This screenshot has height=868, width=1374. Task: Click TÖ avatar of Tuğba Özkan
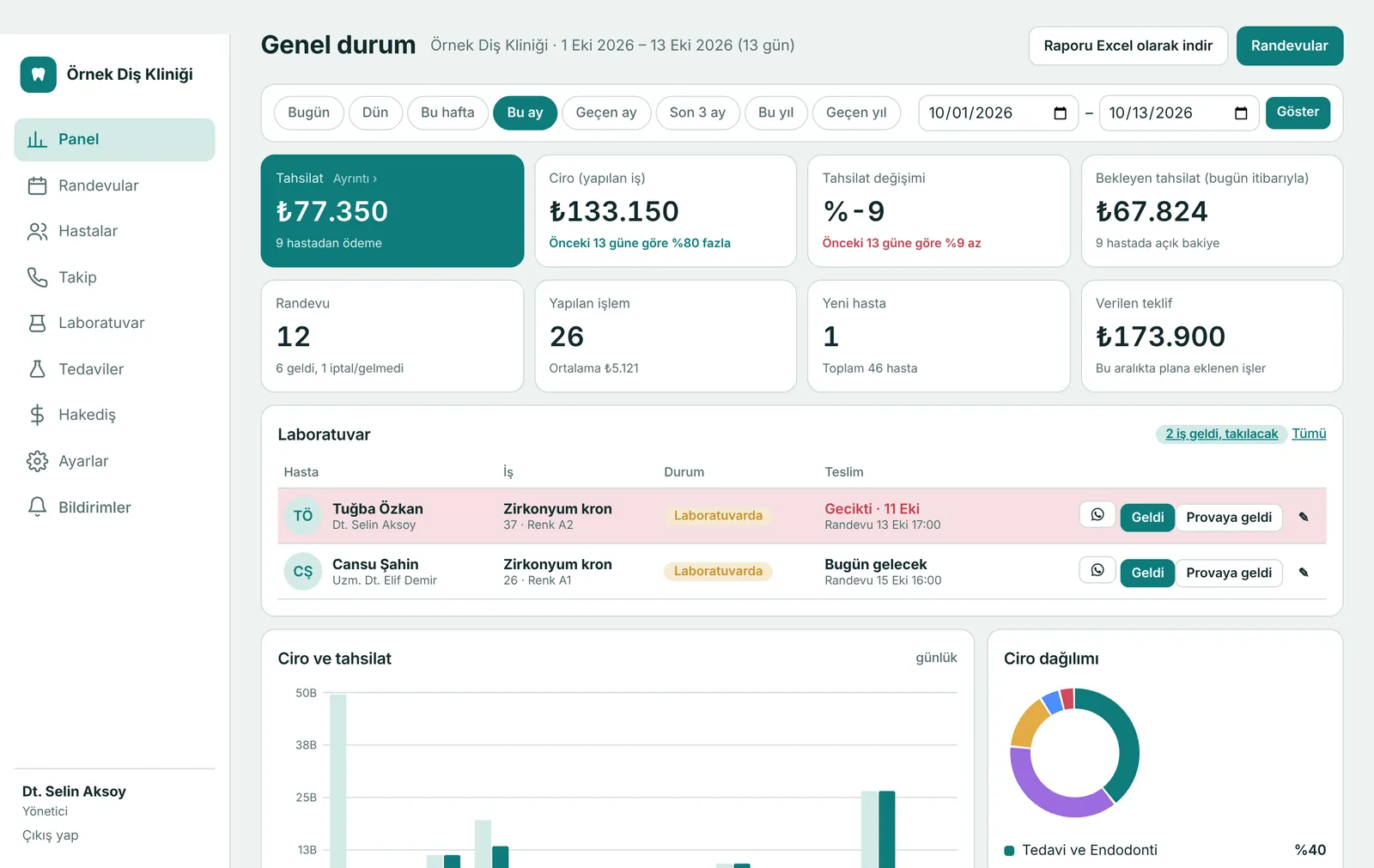click(x=303, y=516)
